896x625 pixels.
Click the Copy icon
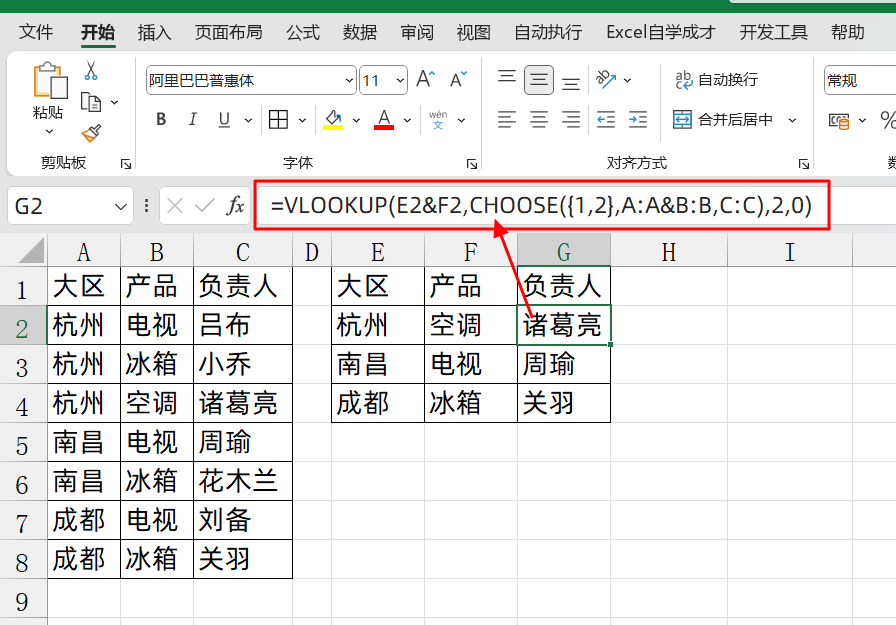pos(90,102)
